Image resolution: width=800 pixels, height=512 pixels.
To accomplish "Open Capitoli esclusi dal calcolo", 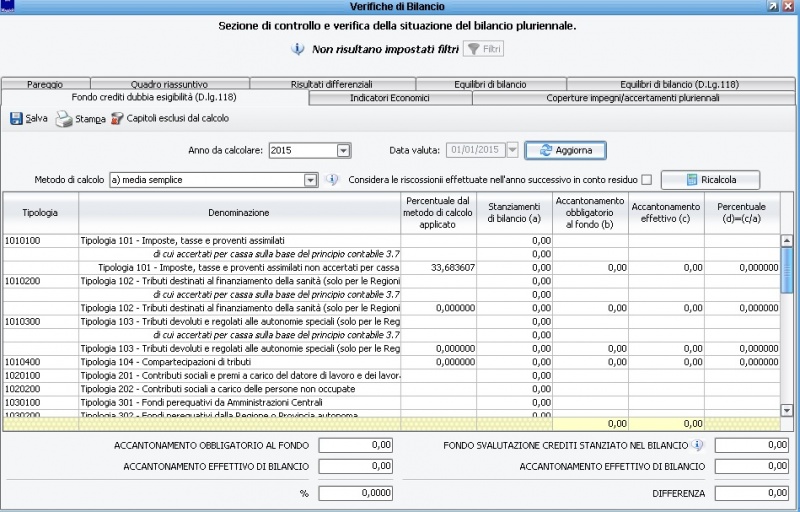I will coord(169,118).
